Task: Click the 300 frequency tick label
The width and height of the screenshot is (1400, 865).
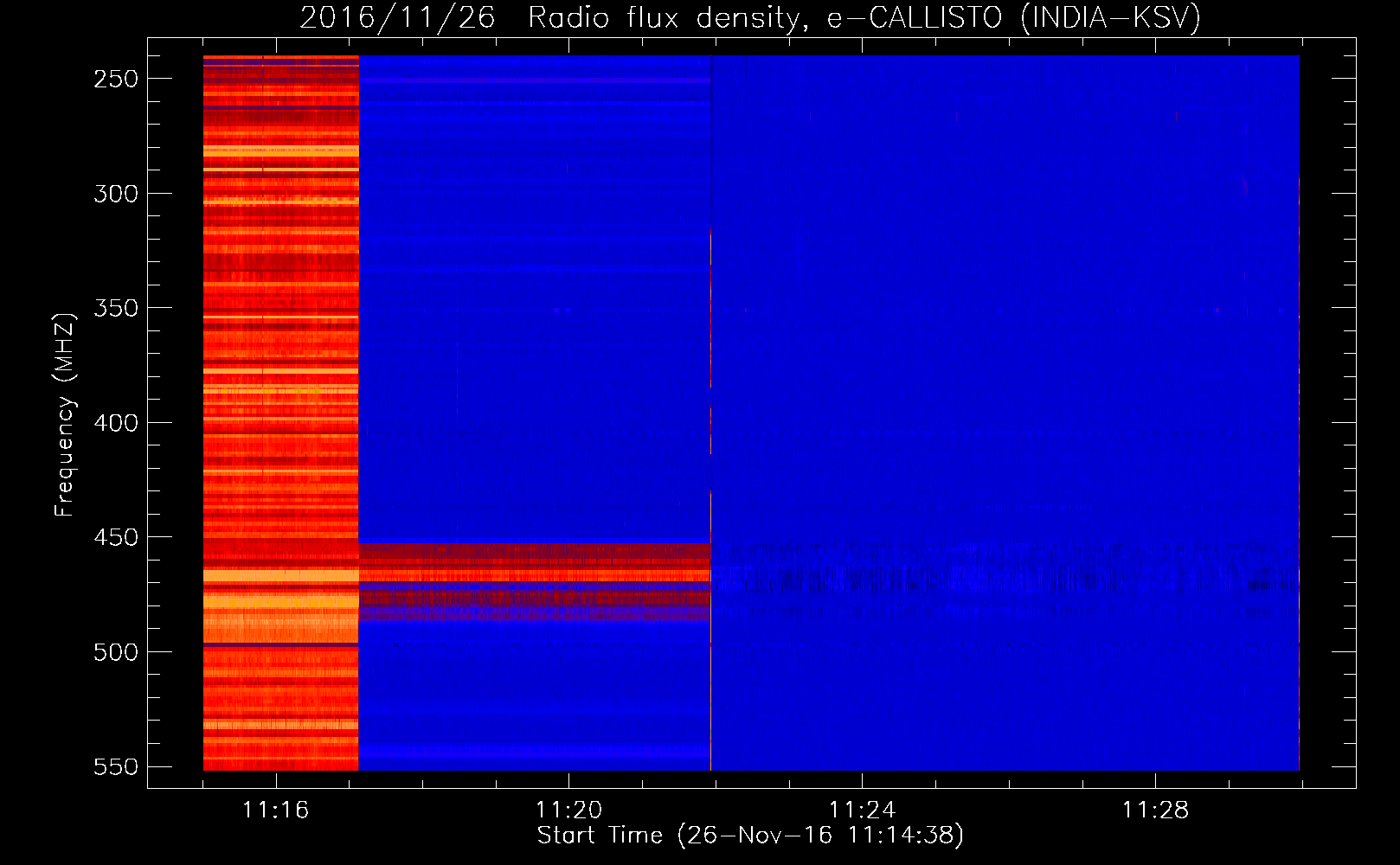Action: click(x=116, y=194)
